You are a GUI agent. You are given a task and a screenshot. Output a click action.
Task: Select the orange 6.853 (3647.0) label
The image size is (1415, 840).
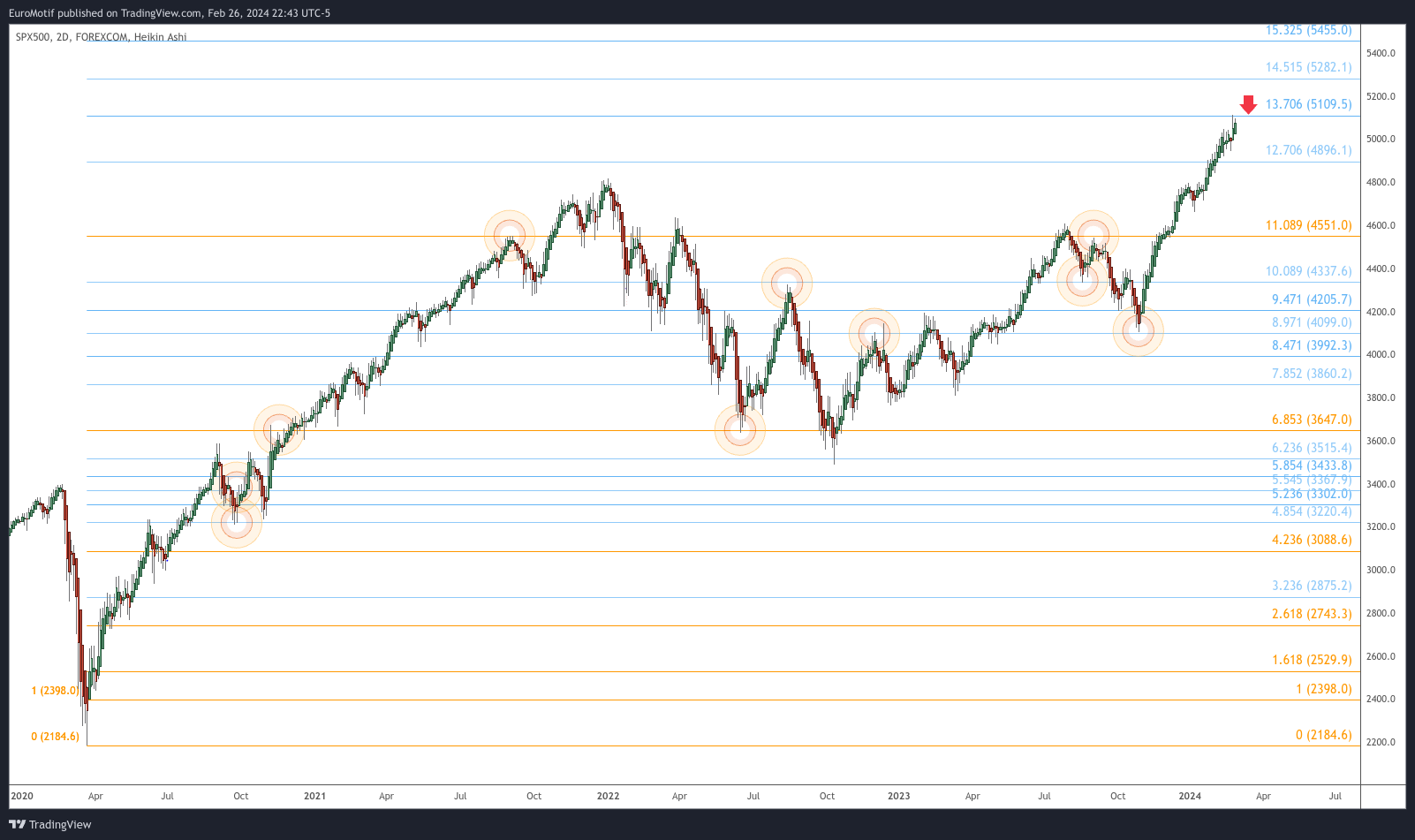pos(1312,420)
